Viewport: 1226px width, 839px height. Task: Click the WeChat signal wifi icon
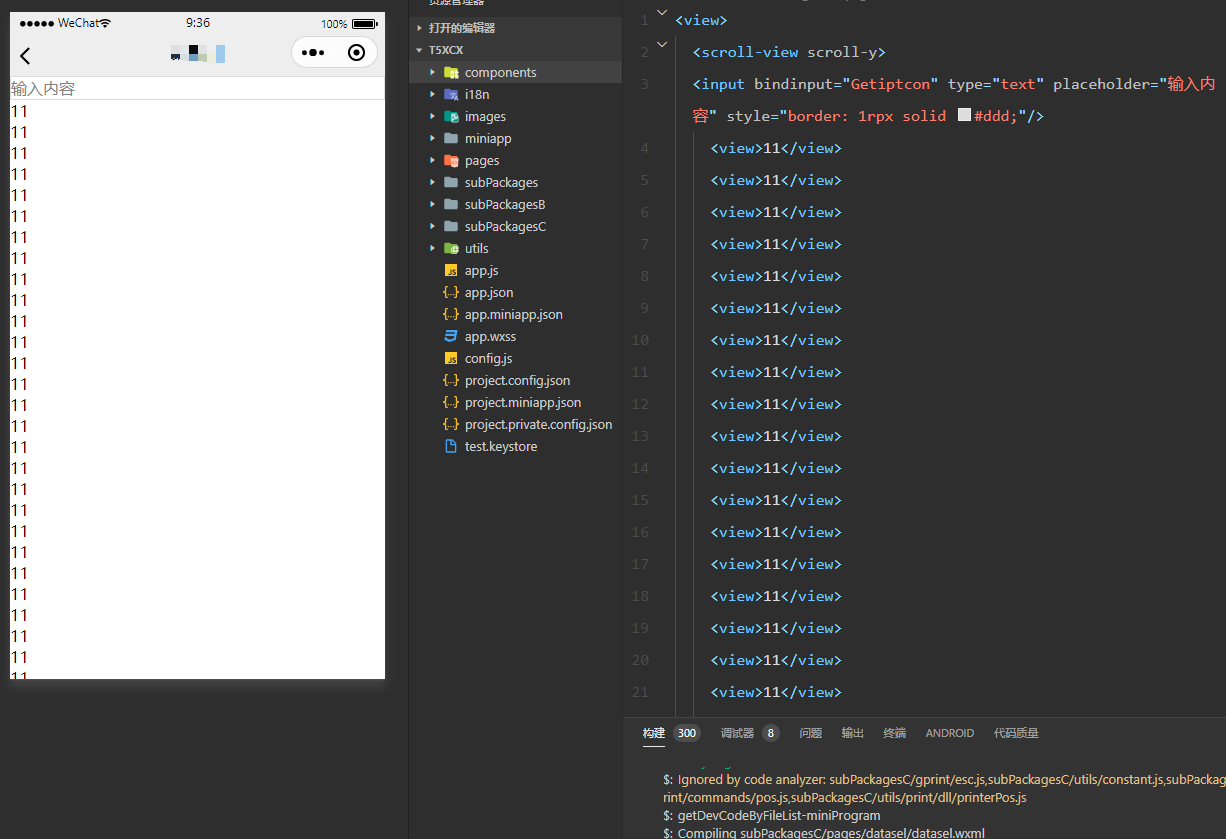pyautogui.click(x=105, y=23)
